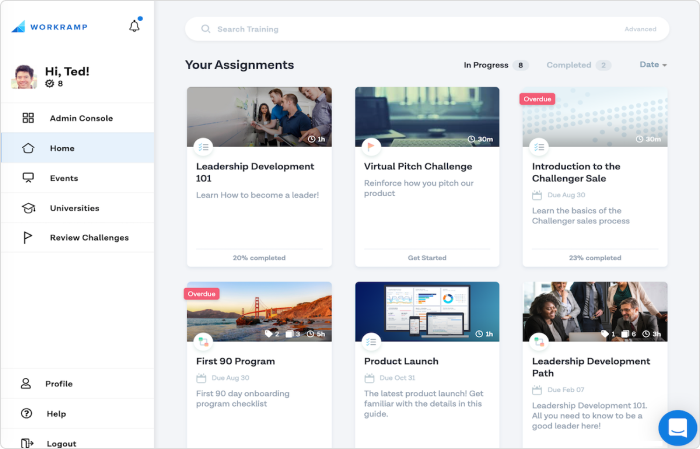The image size is (700, 449).
Task: Click the Help question mark icon
Action: [26, 413]
